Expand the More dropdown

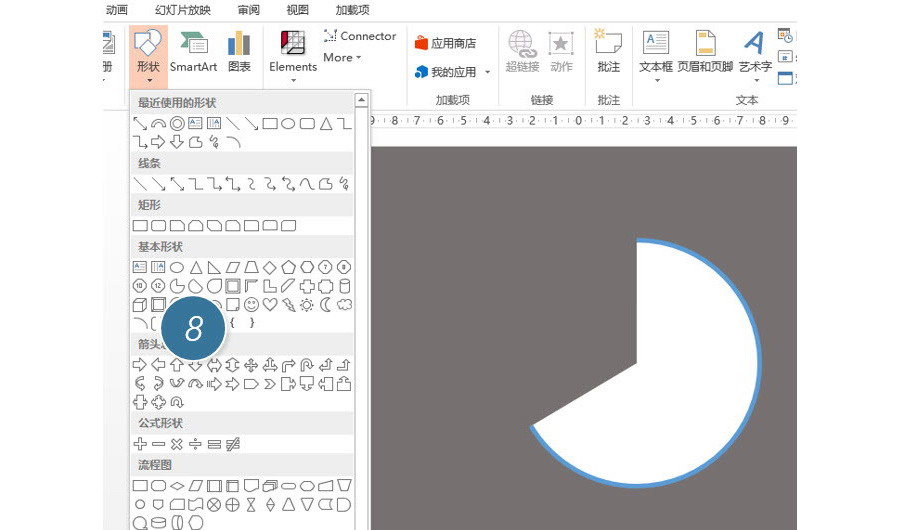click(x=342, y=58)
